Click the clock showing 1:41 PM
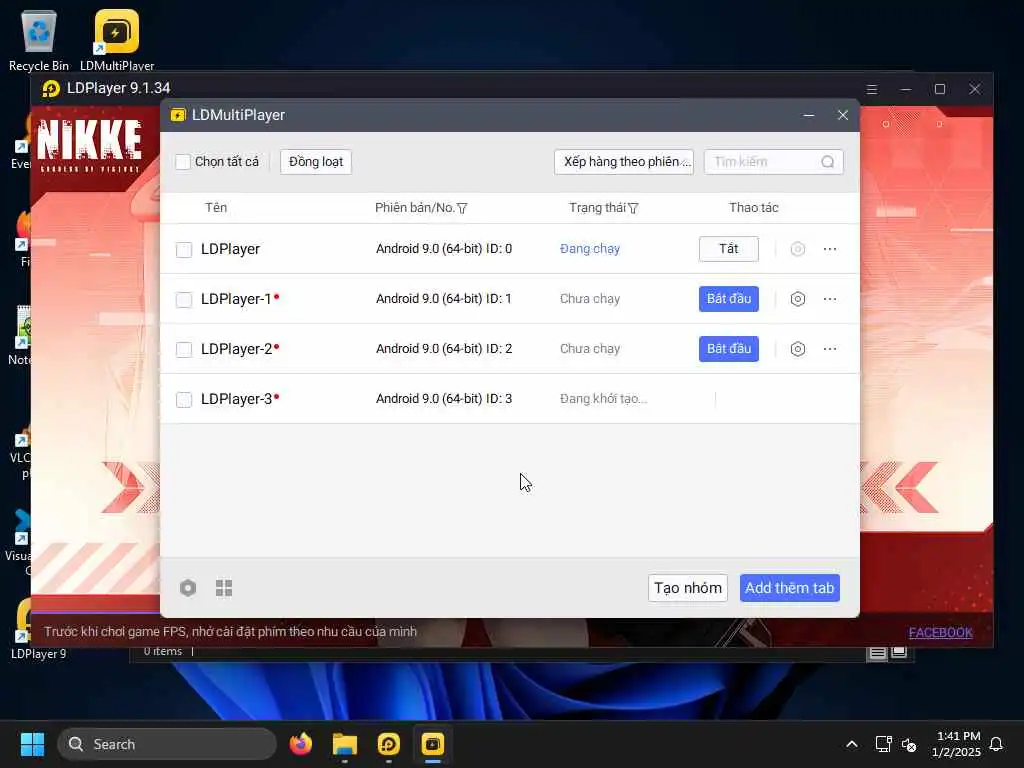 pyautogui.click(x=958, y=736)
